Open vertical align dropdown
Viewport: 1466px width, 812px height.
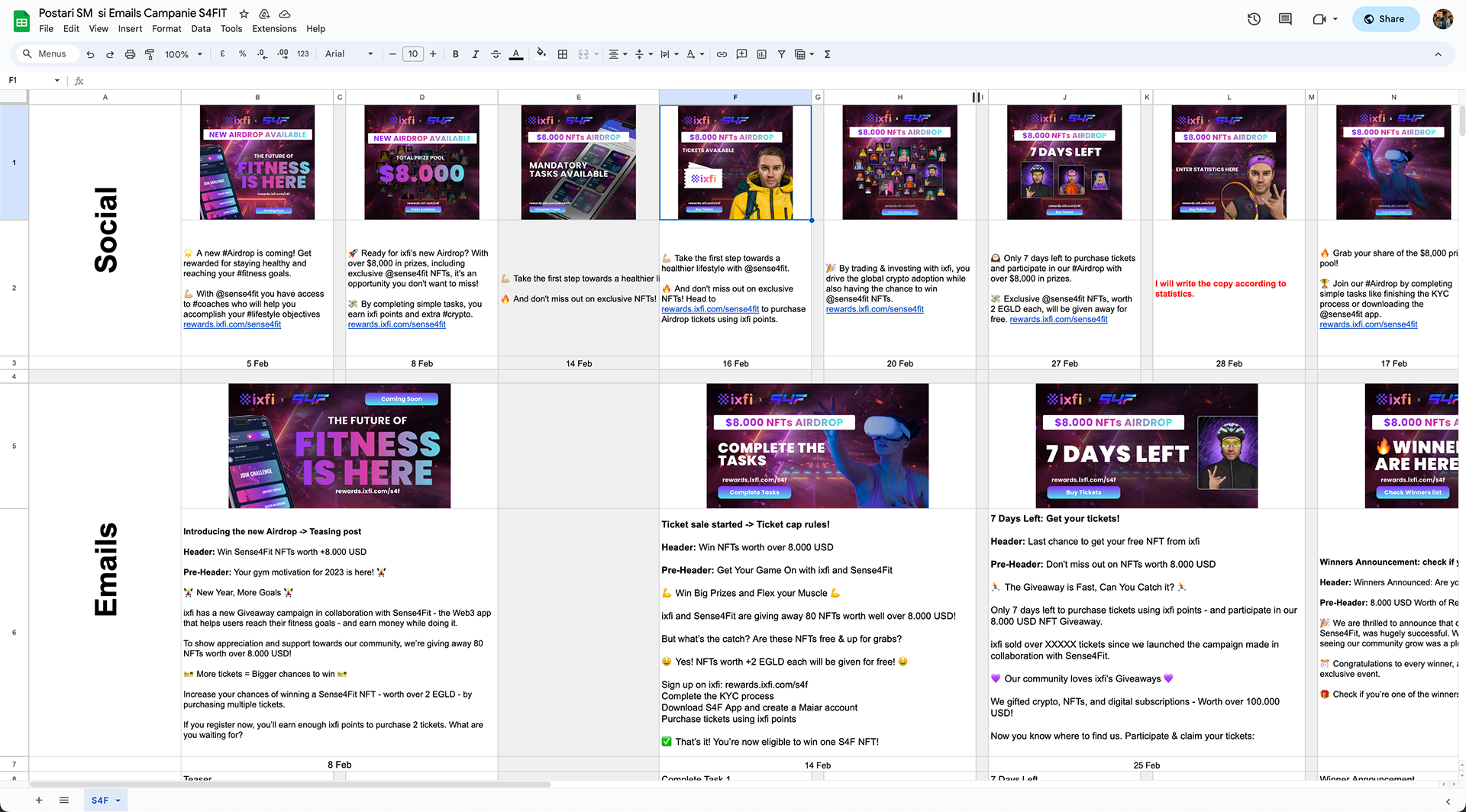point(644,54)
